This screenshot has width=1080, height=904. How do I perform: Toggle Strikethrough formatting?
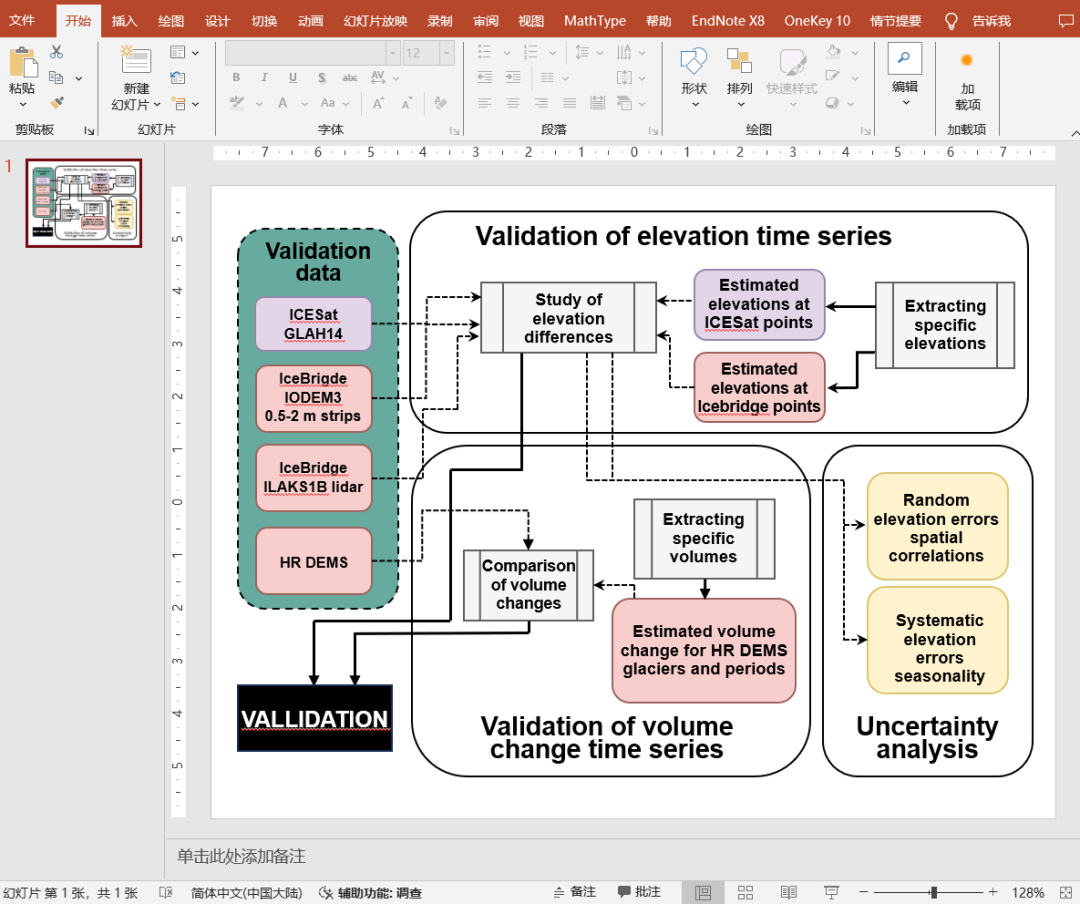point(350,77)
